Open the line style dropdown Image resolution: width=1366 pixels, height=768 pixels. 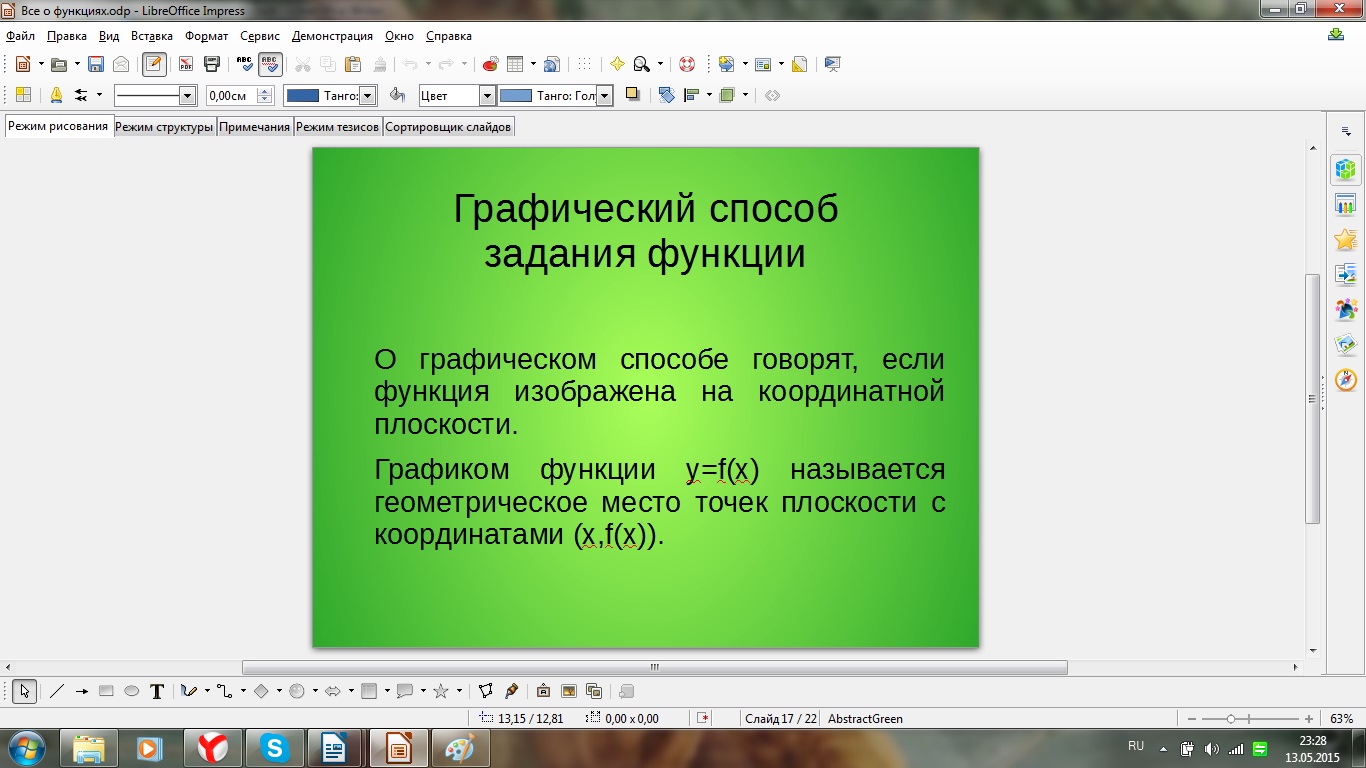coord(187,96)
